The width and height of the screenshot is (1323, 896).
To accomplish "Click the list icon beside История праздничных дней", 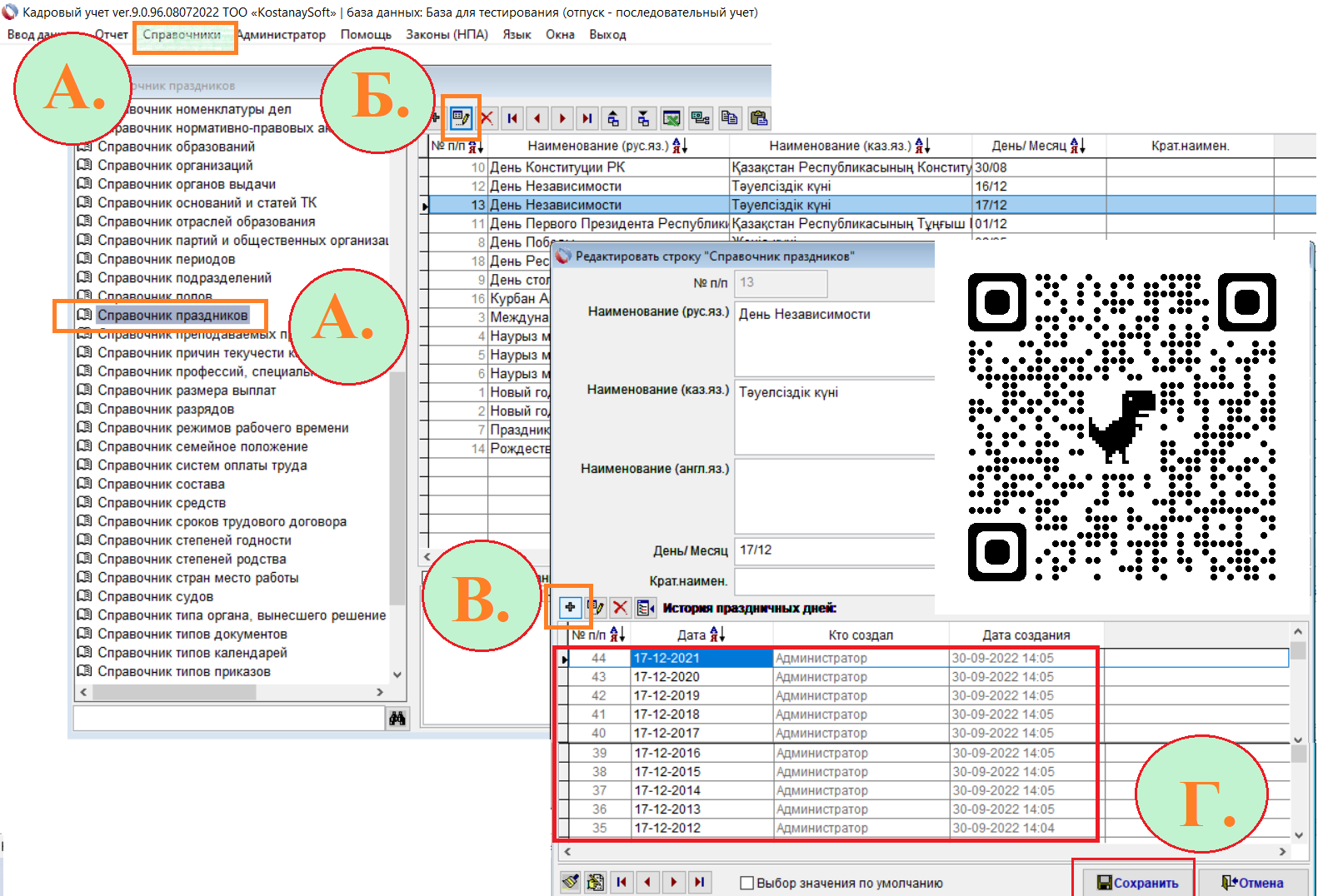I will tap(646, 607).
